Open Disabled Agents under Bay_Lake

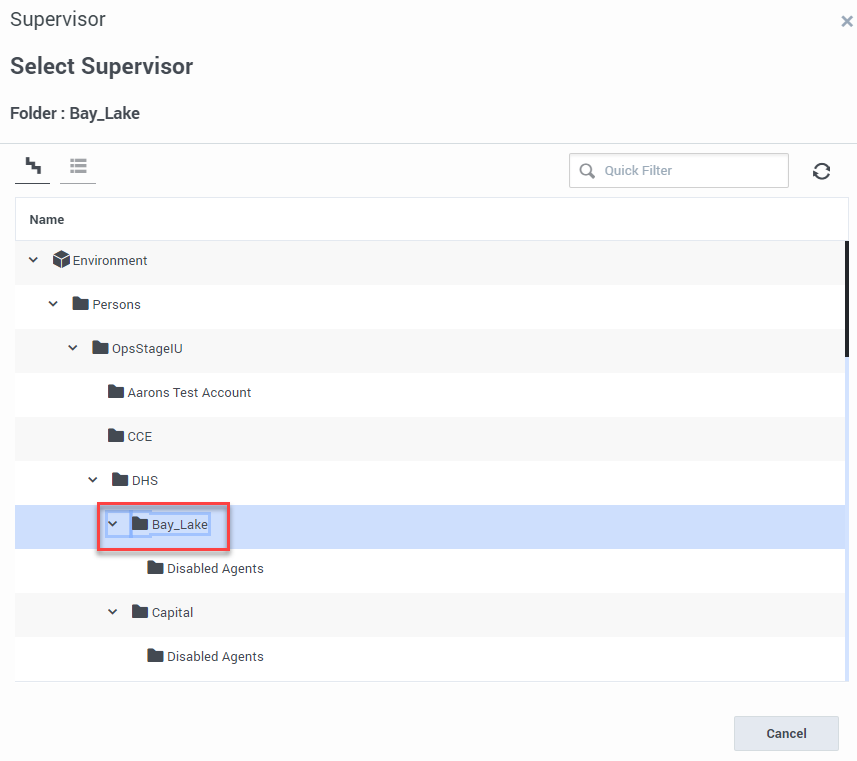[215, 569]
